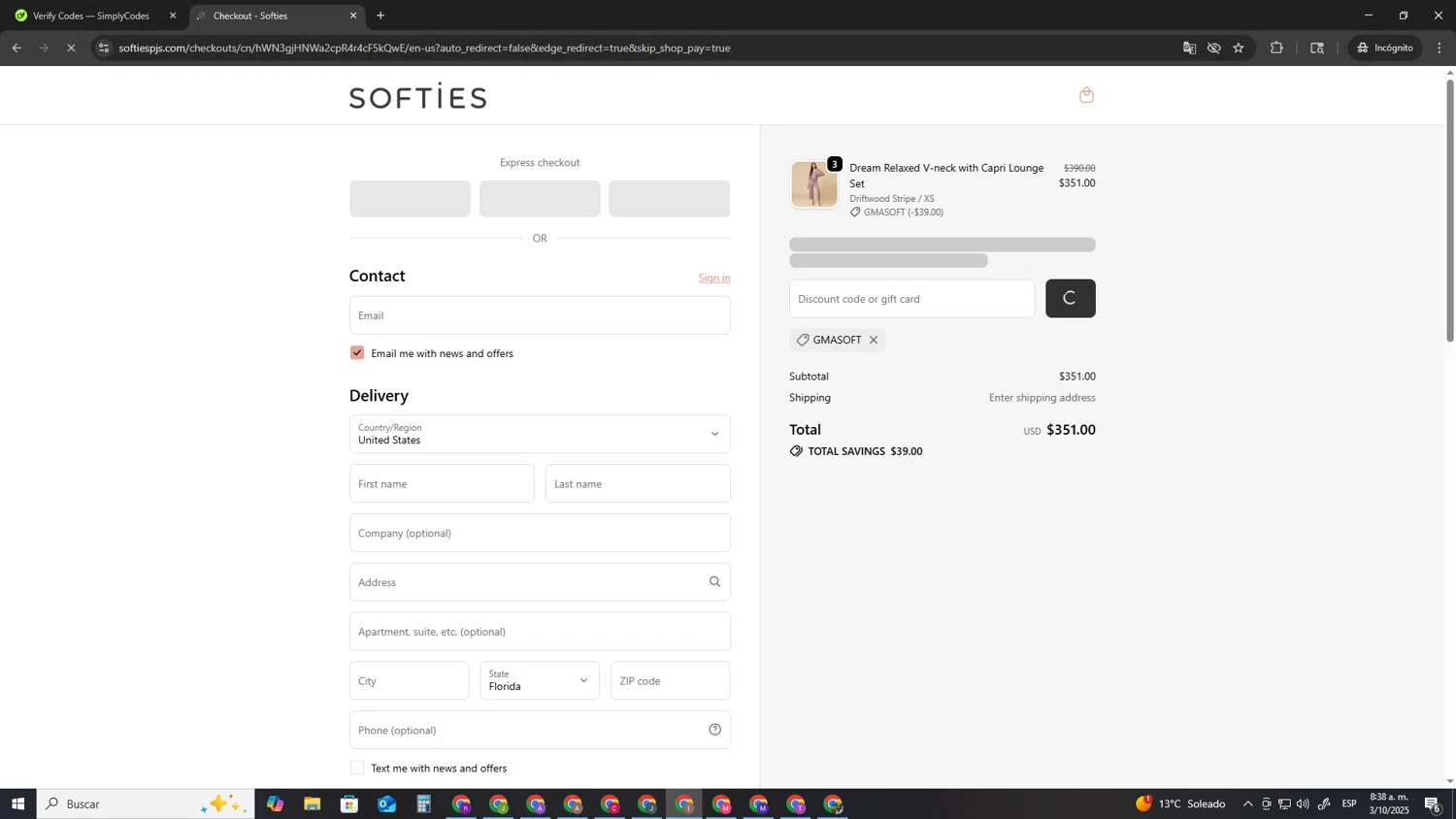This screenshot has width=1456, height=819.
Task: Open the volume control in tray
Action: [x=1303, y=803]
